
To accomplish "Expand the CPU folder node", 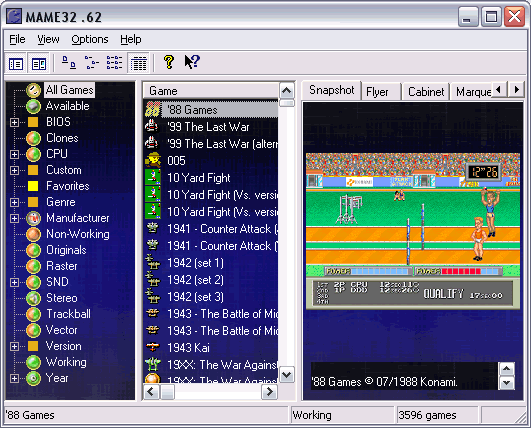I will 14,154.
